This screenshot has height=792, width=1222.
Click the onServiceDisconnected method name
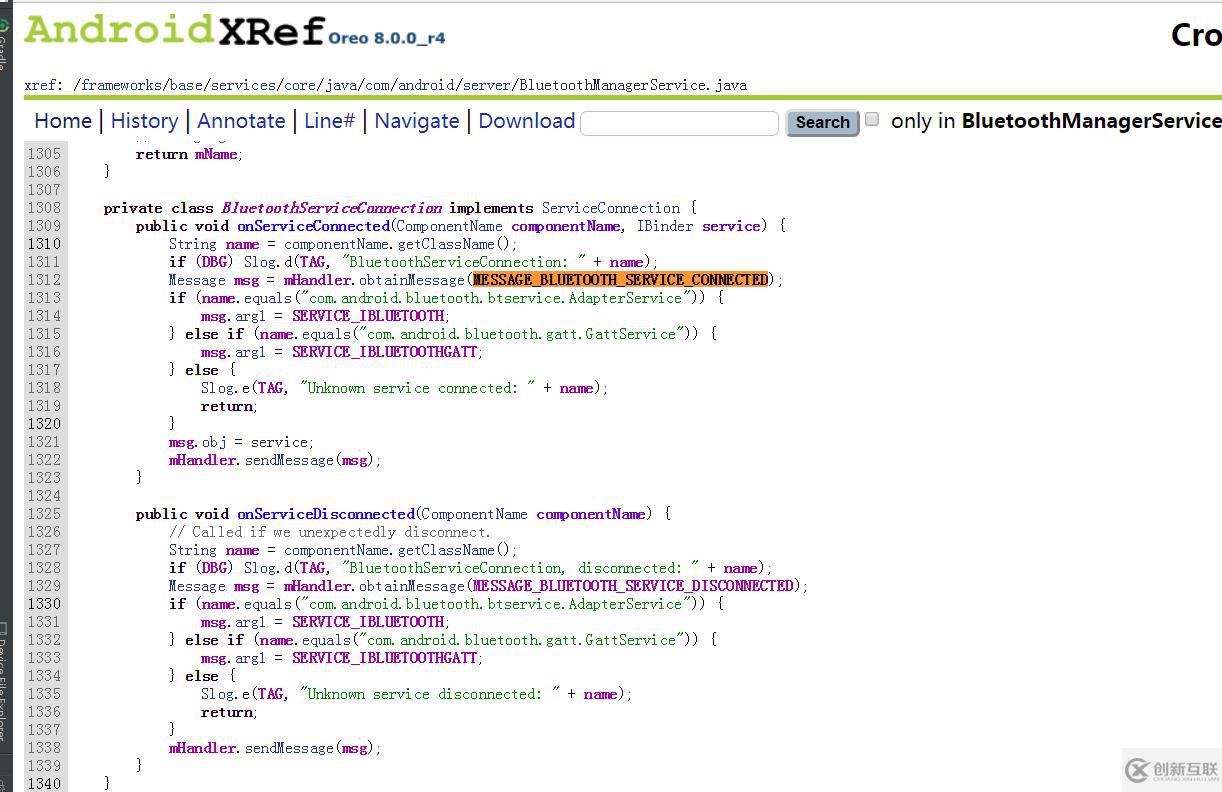pos(326,514)
